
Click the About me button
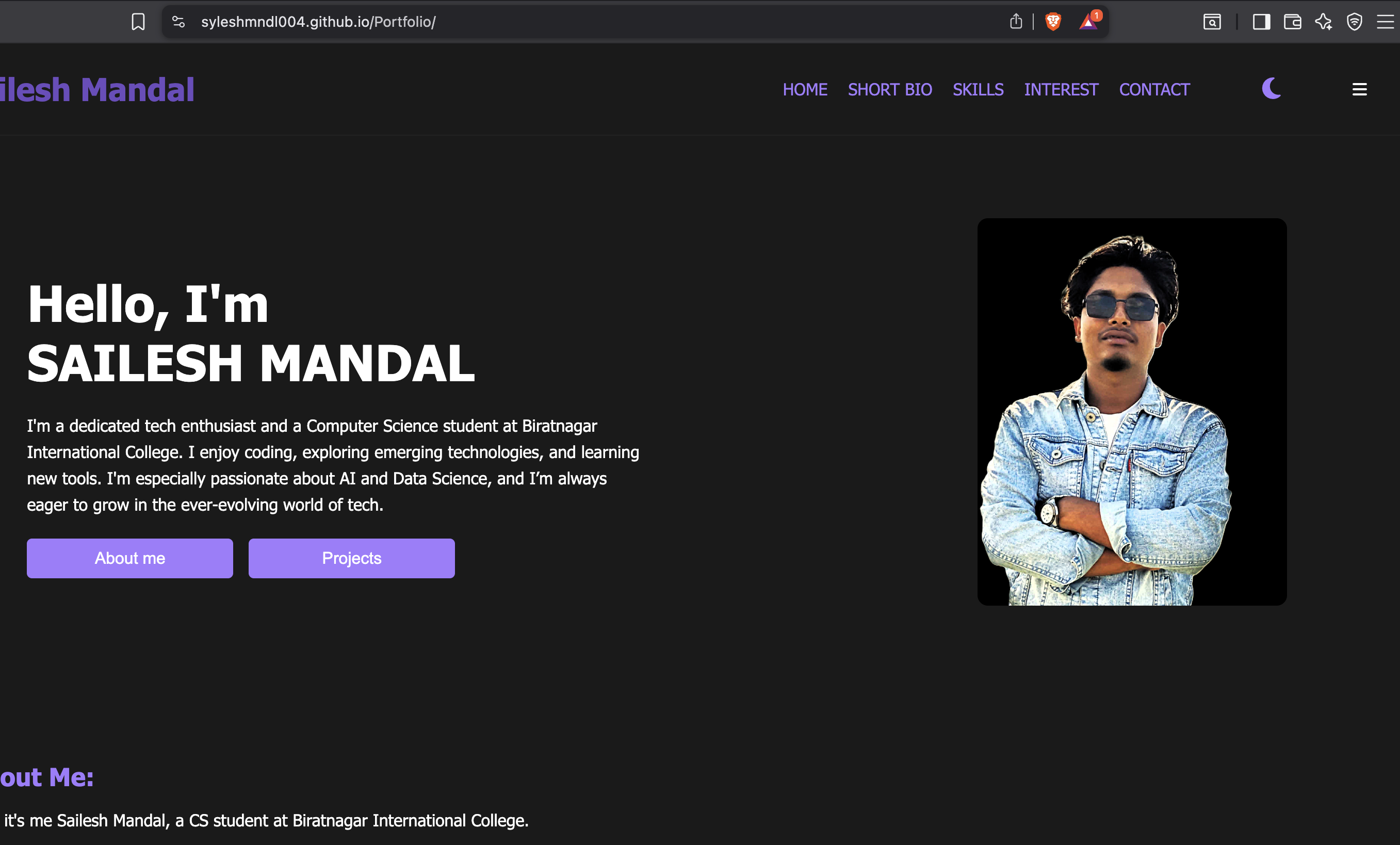pyautogui.click(x=129, y=558)
